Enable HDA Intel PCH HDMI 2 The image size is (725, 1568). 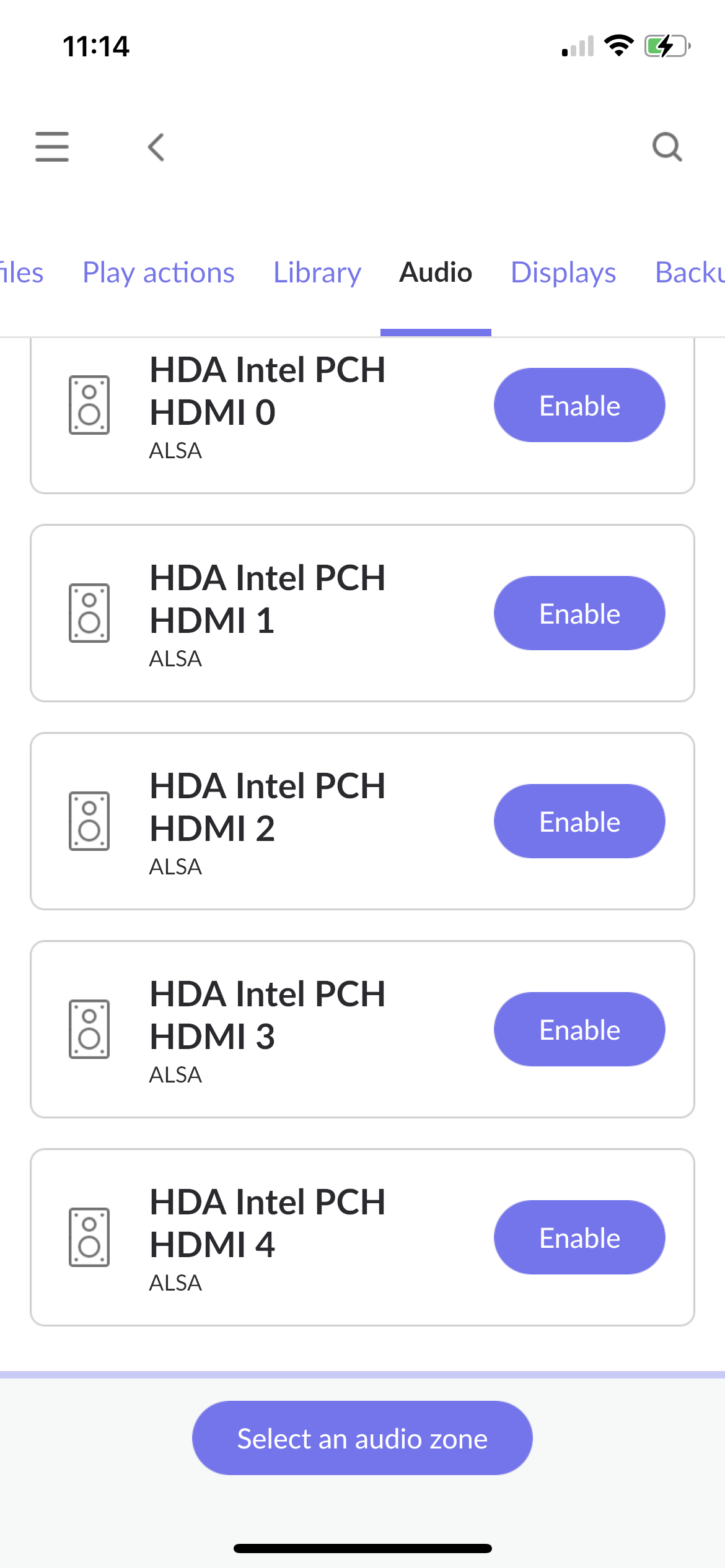[579, 822]
